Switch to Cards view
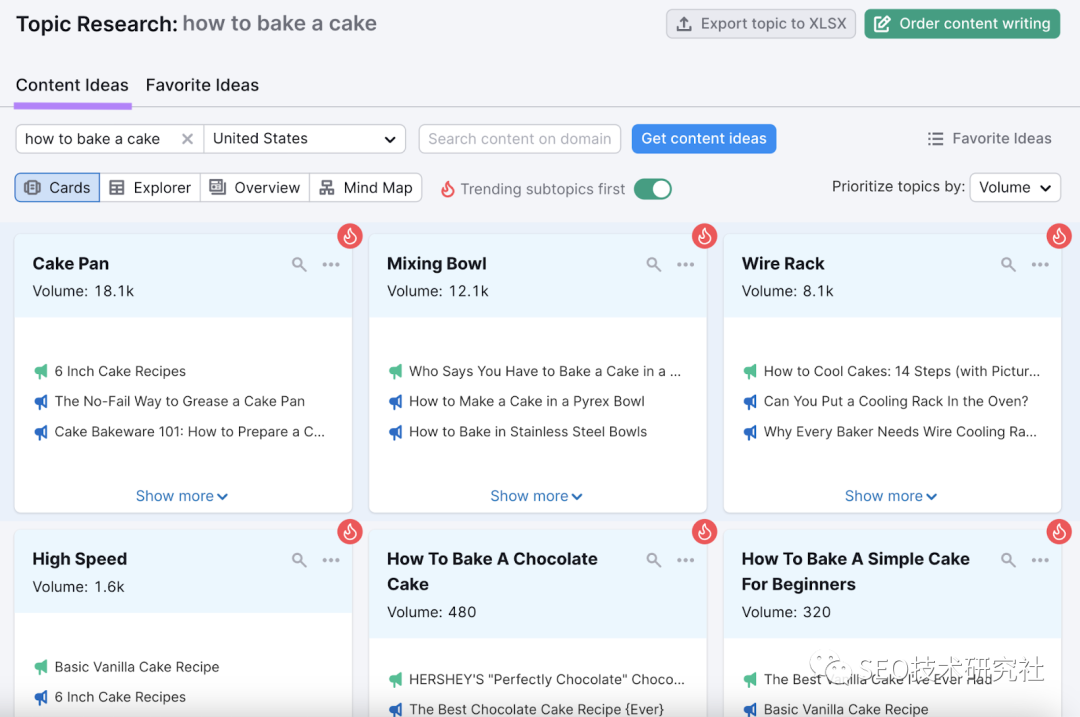The width and height of the screenshot is (1080, 717). [x=57, y=188]
